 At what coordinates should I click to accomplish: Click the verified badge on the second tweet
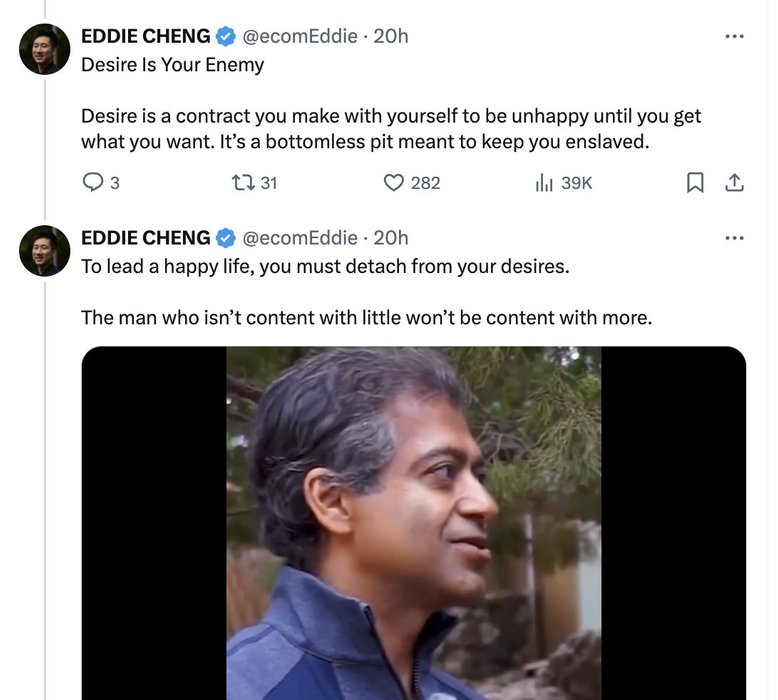pyautogui.click(x=226, y=238)
